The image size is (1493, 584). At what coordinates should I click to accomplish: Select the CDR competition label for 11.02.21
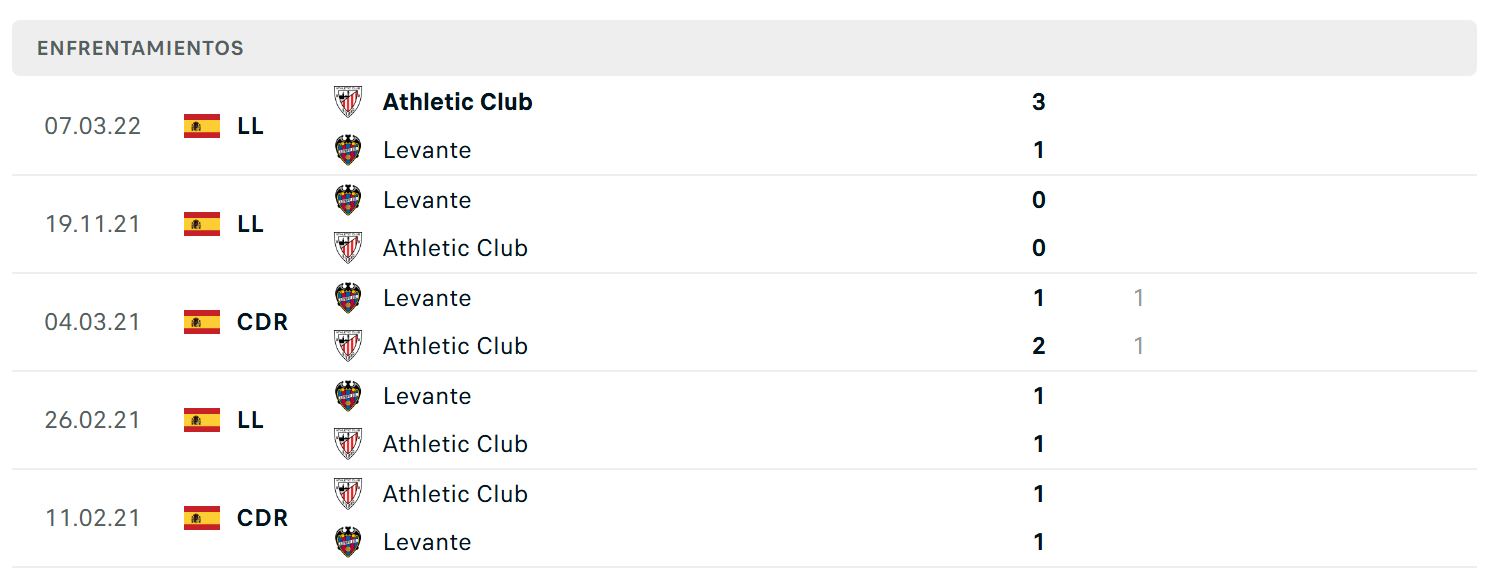pyautogui.click(x=263, y=518)
